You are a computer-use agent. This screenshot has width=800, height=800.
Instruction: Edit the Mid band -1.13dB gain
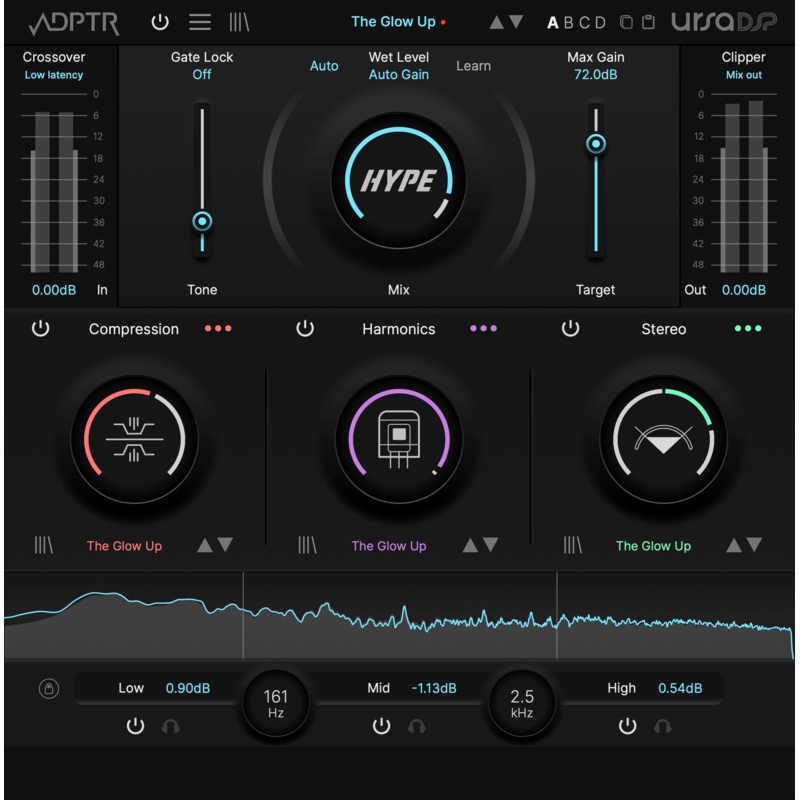[434, 688]
